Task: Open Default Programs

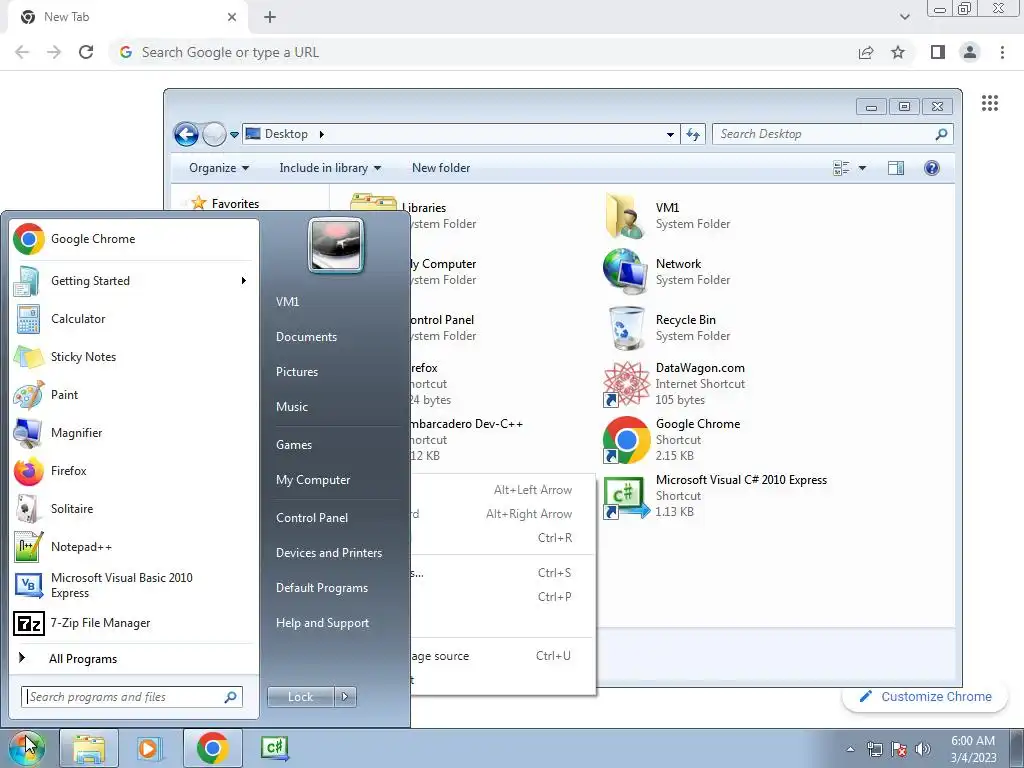Action: (x=322, y=588)
